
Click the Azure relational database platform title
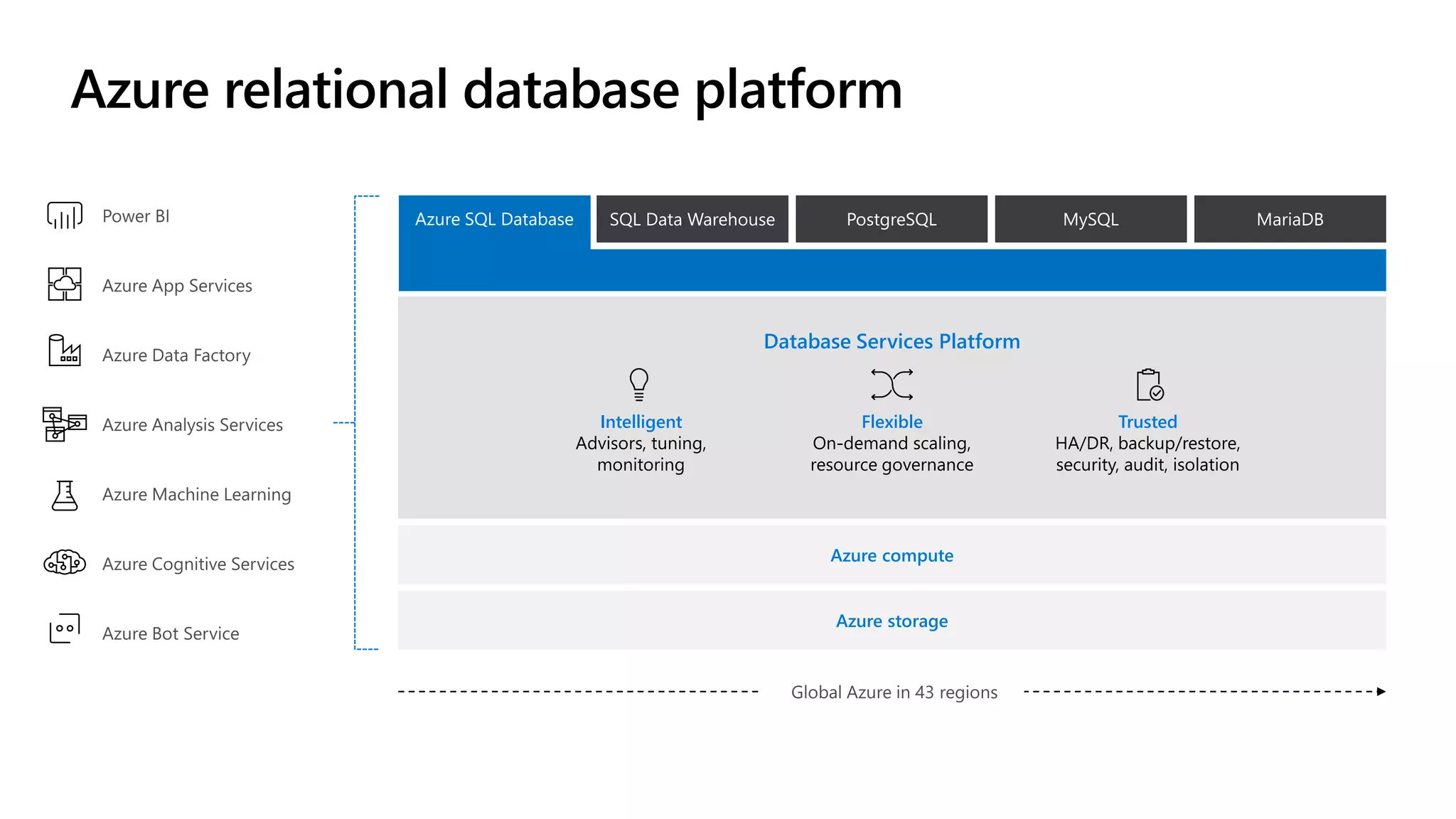click(487, 90)
